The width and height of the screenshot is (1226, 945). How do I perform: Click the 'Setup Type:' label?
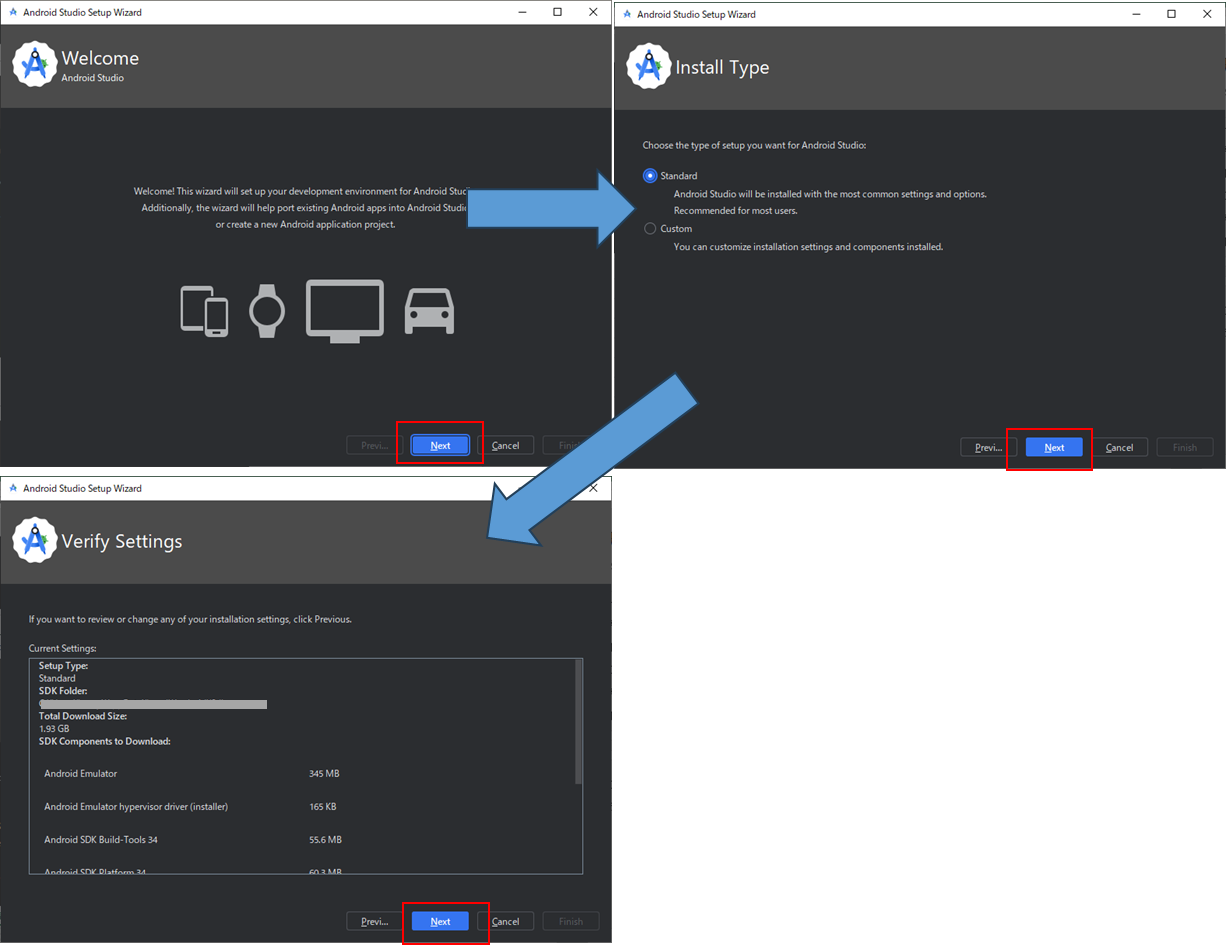(63, 666)
